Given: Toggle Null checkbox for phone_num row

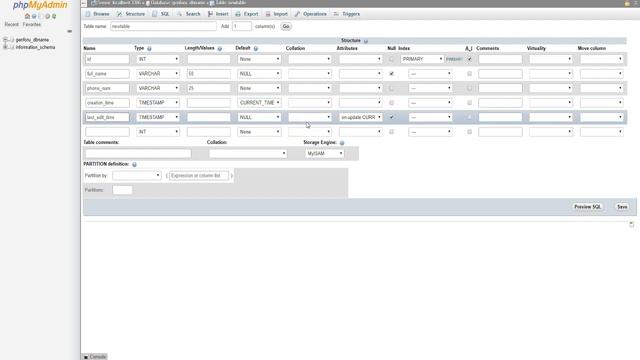Looking at the screenshot, I should tap(391, 88).
